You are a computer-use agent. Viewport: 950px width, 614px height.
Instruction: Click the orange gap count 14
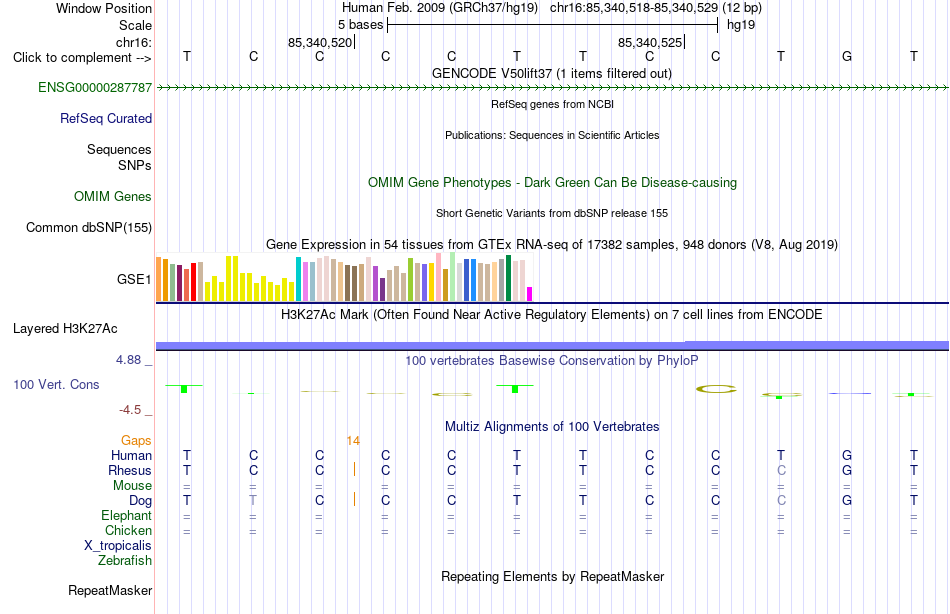click(353, 441)
